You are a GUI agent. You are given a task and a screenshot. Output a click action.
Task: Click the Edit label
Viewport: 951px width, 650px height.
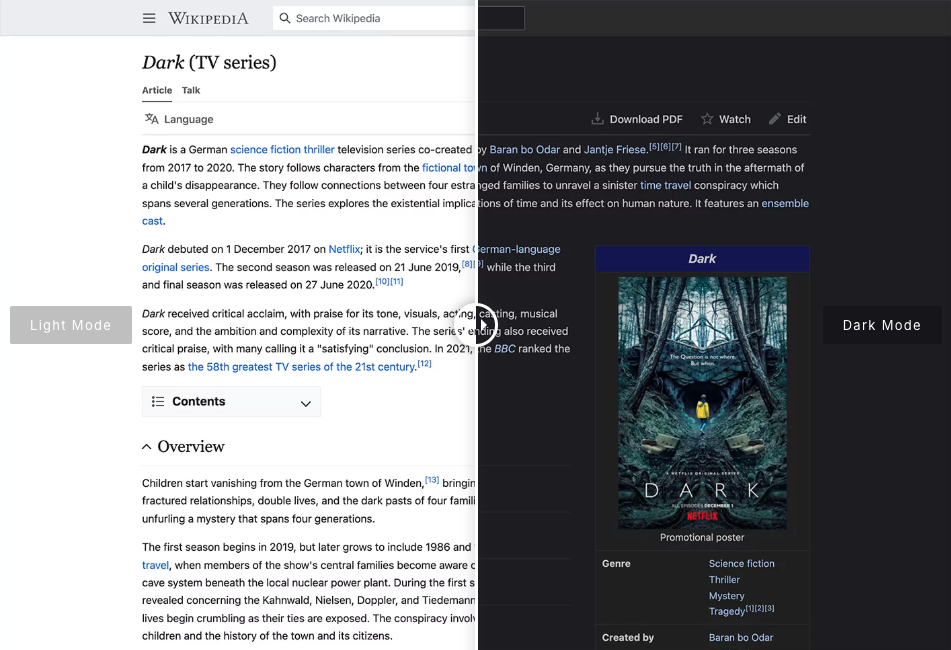coord(796,119)
